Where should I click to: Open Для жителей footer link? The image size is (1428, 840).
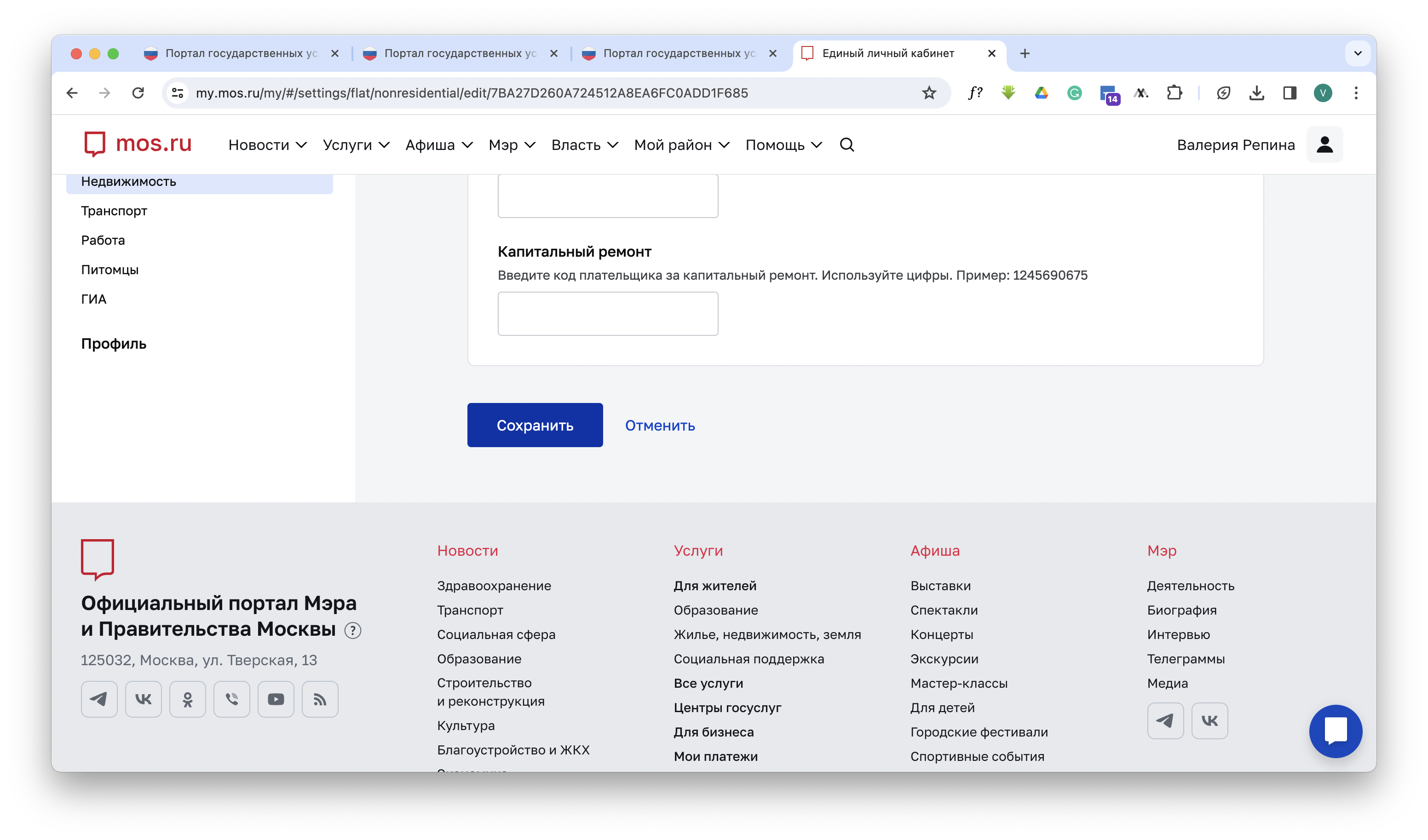714,586
